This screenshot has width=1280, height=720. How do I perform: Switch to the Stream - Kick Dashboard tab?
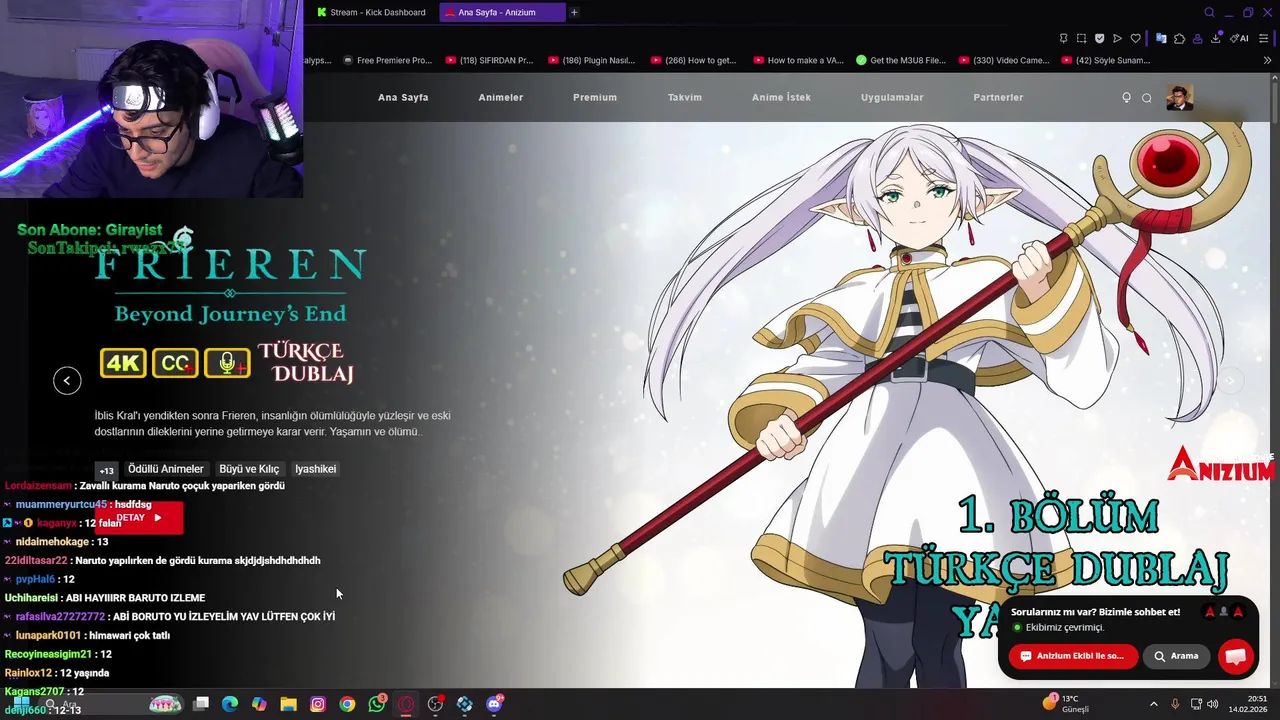(x=371, y=12)
